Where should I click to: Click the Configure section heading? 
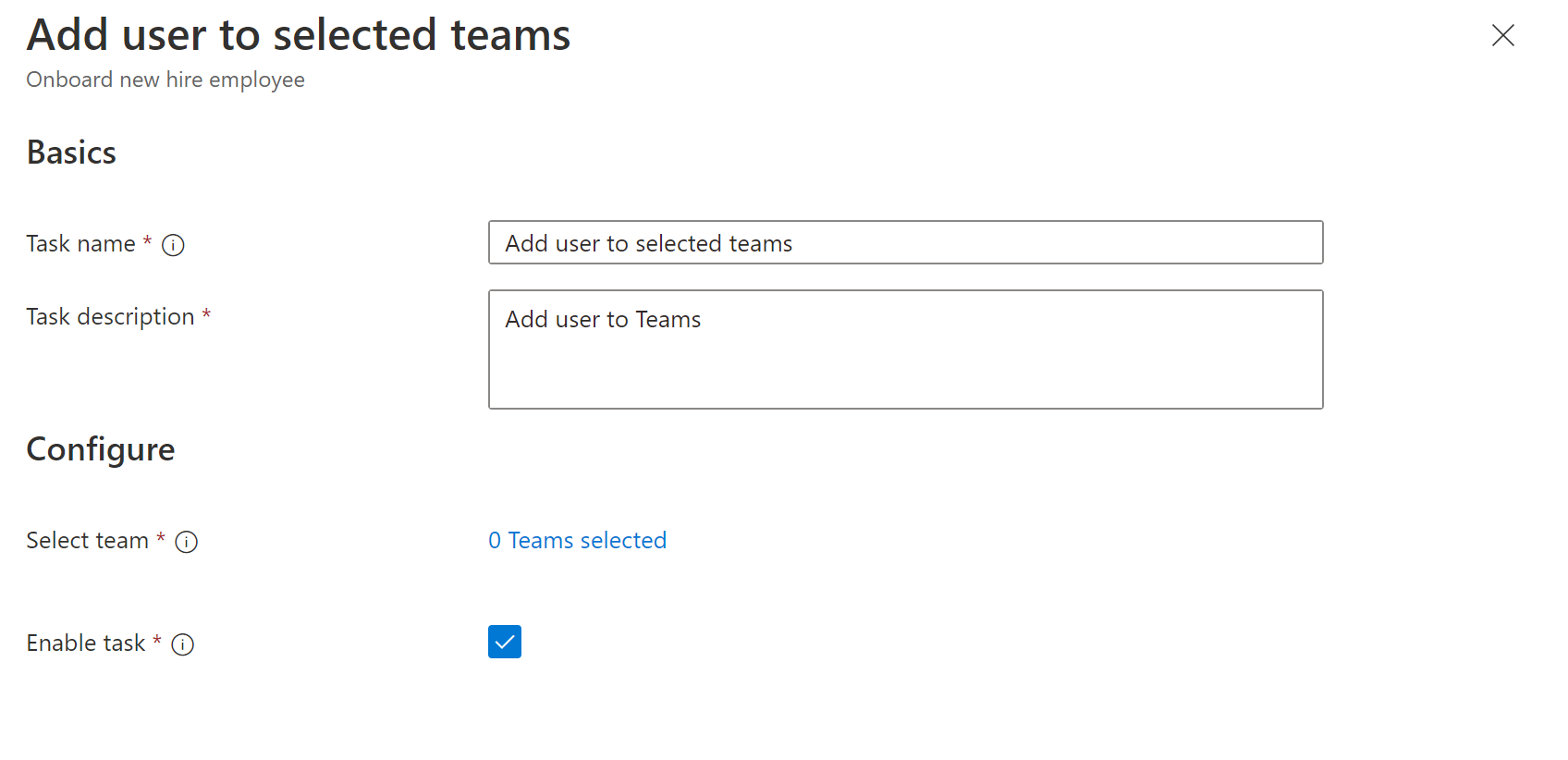point(101,449)
